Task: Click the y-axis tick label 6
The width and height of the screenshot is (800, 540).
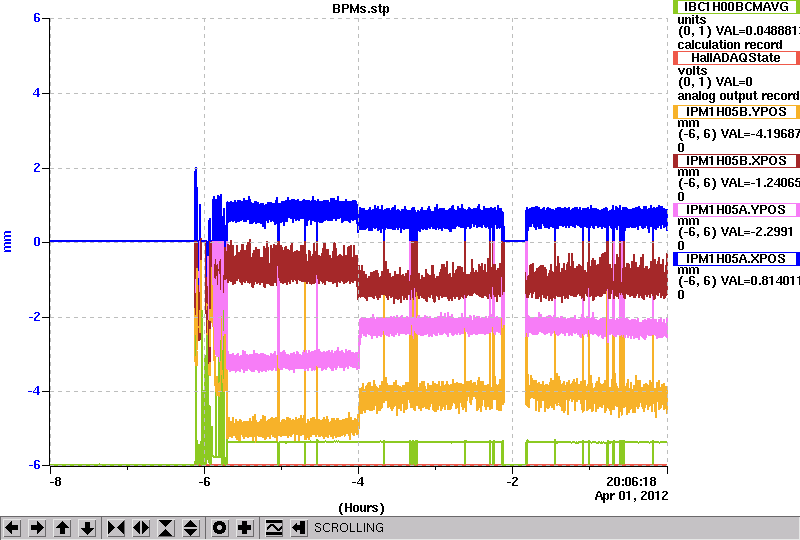Action: 37,18
